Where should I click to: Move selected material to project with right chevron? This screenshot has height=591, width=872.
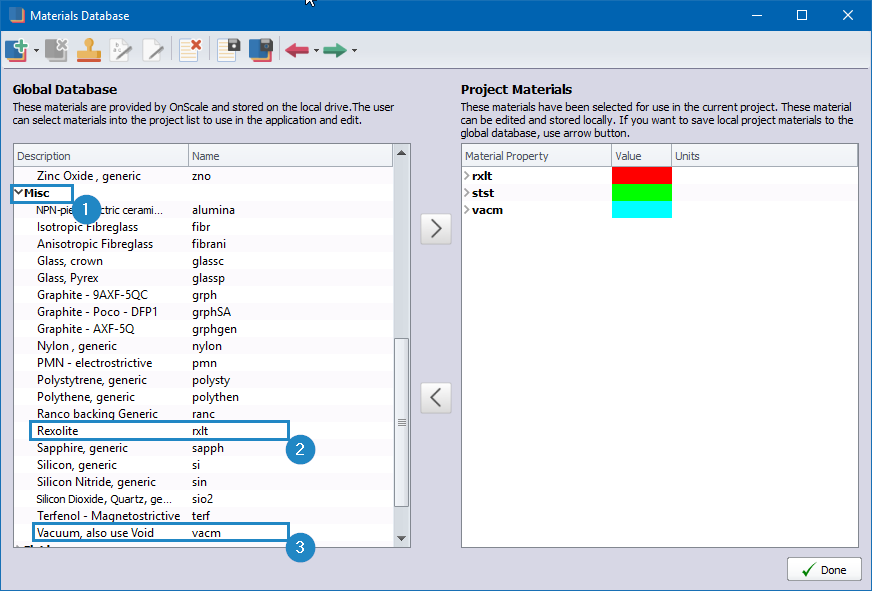(x=436, y=229)
